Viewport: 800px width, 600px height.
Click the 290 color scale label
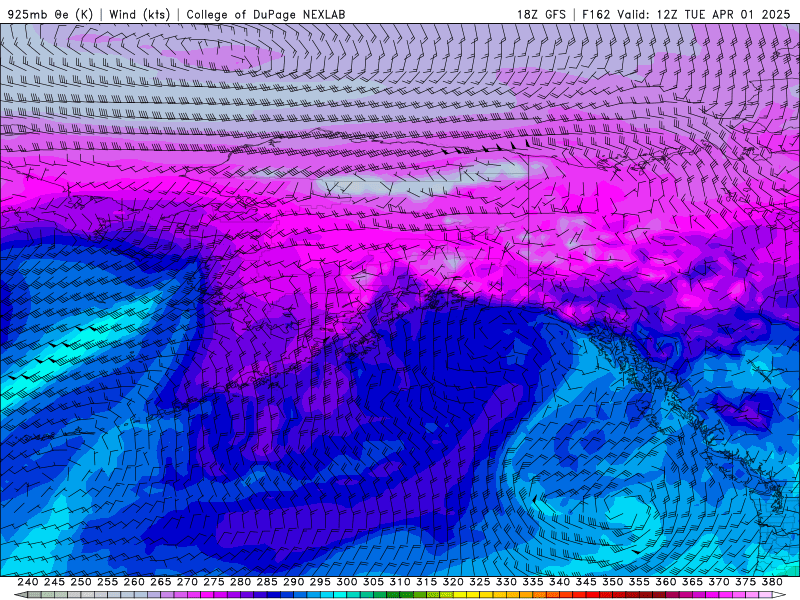click(x=293, y=582)
